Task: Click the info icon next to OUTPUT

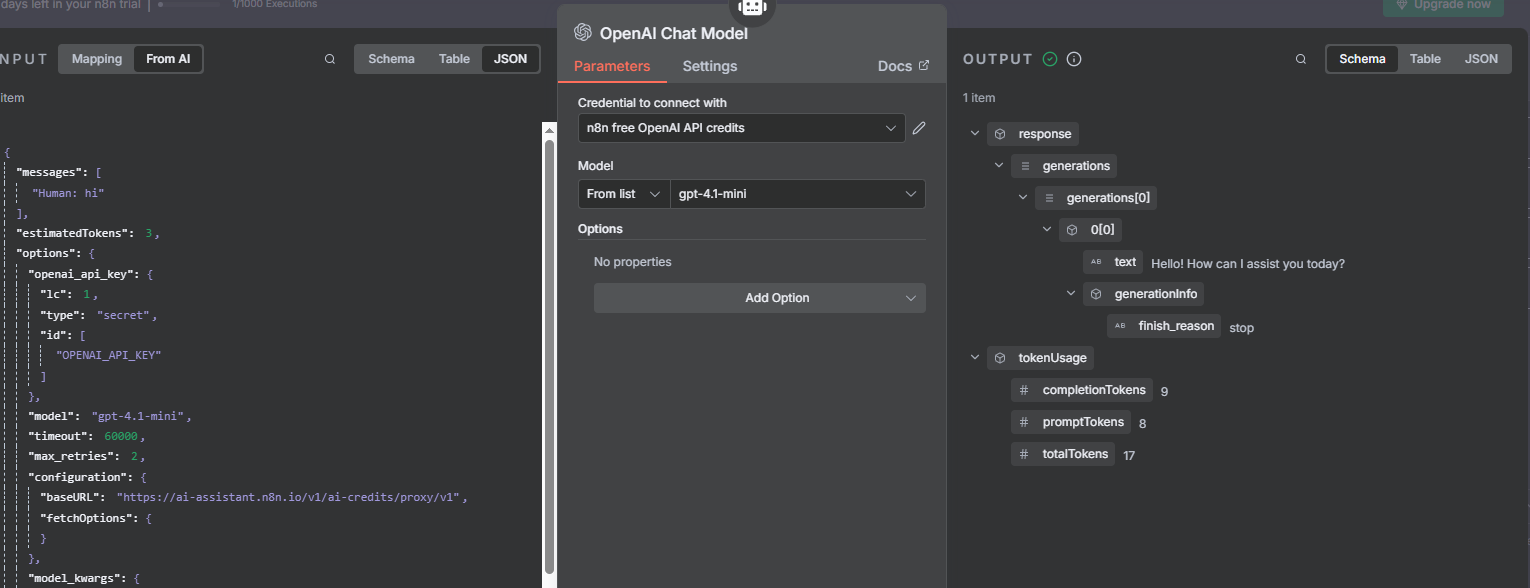Action: [x=1074, y=59]
